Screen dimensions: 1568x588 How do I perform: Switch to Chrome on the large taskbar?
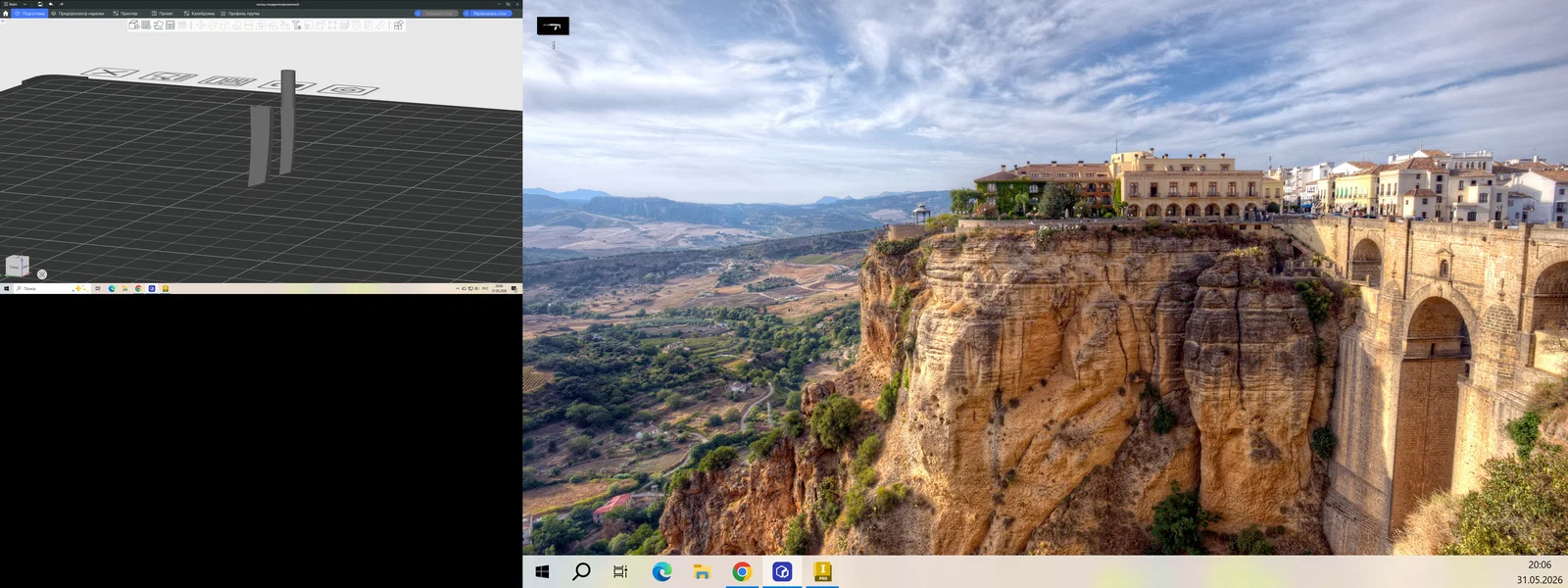tap(742, 571)
